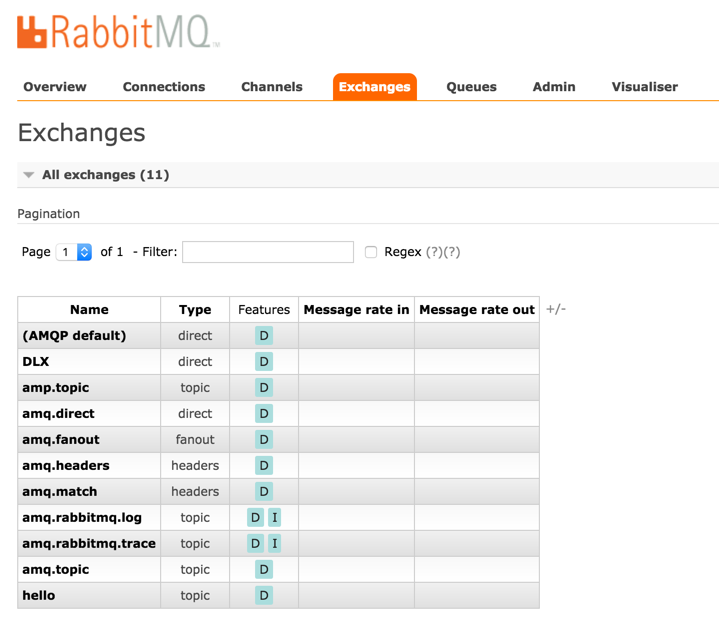The image size is (719, 622).
Task: Click the D durable badge for amq.headers
Action: click(x=264, y=466)
